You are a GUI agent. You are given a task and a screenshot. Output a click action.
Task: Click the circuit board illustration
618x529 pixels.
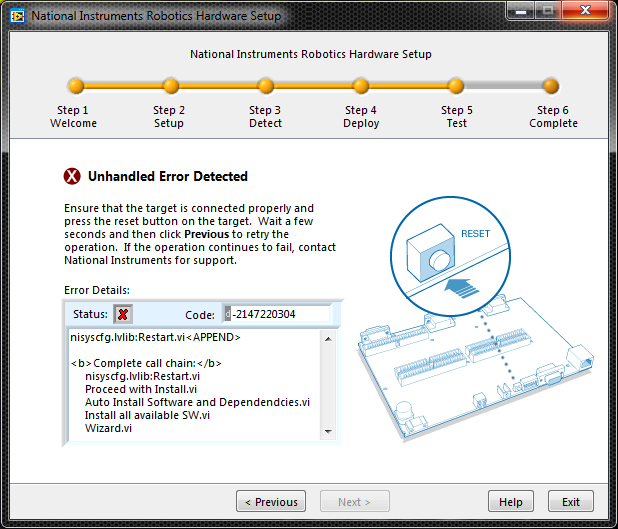[x=476, y=367]
